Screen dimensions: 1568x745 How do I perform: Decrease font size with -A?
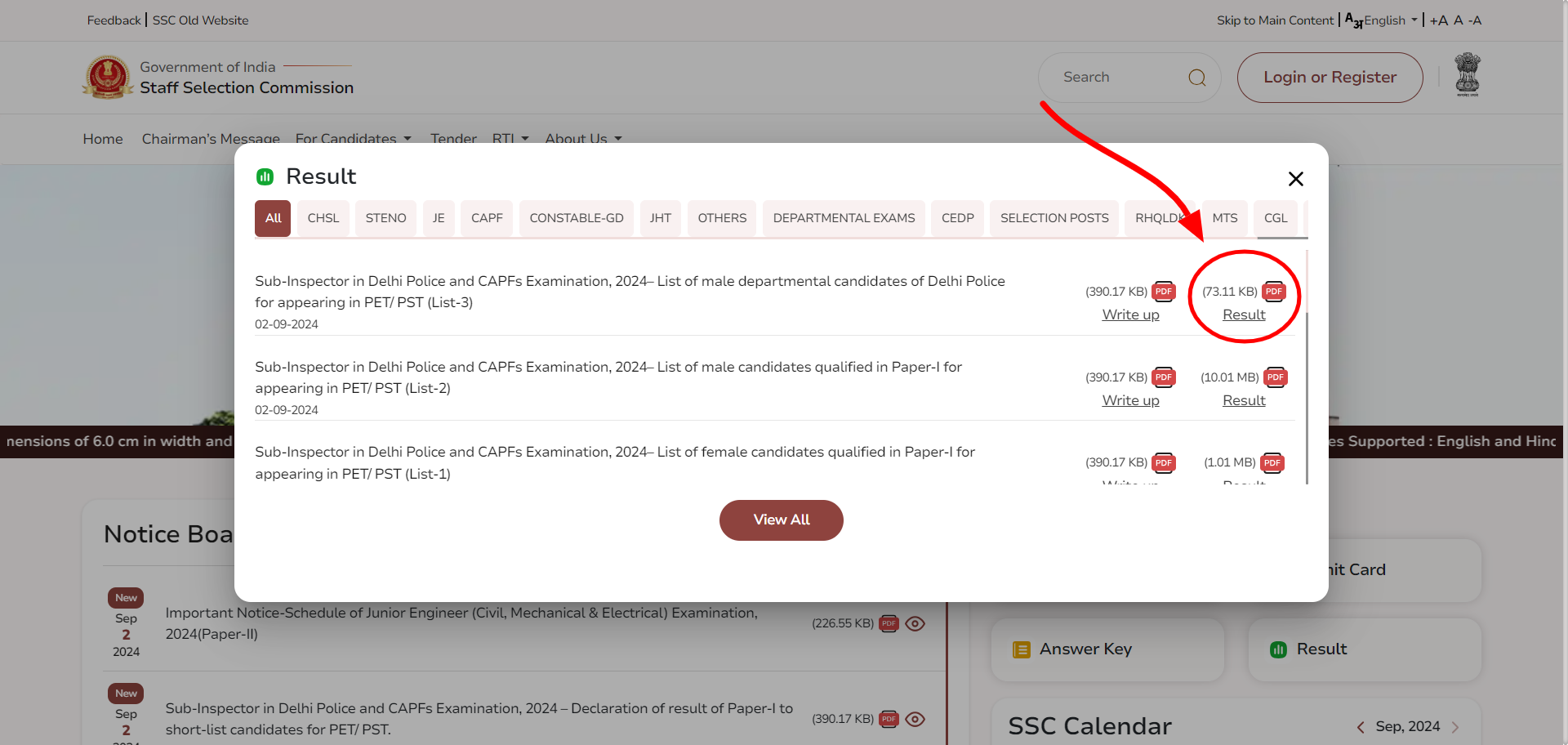click(1474, 20)
